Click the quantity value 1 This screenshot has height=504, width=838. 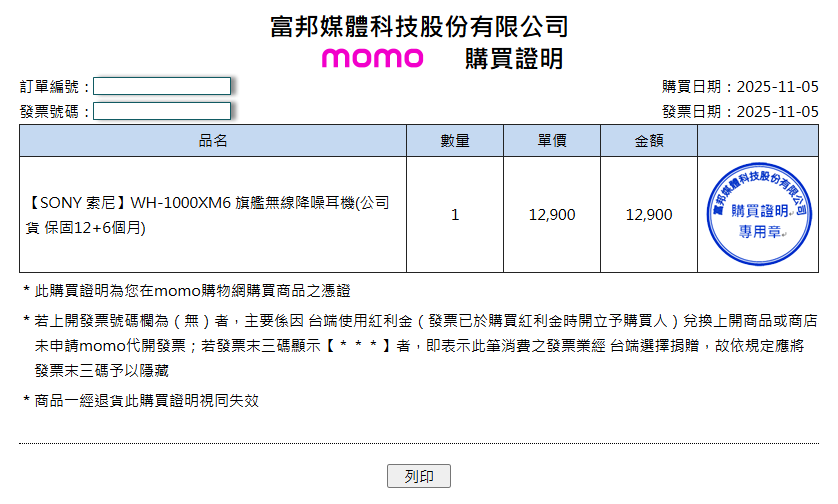tap(455, 214)
